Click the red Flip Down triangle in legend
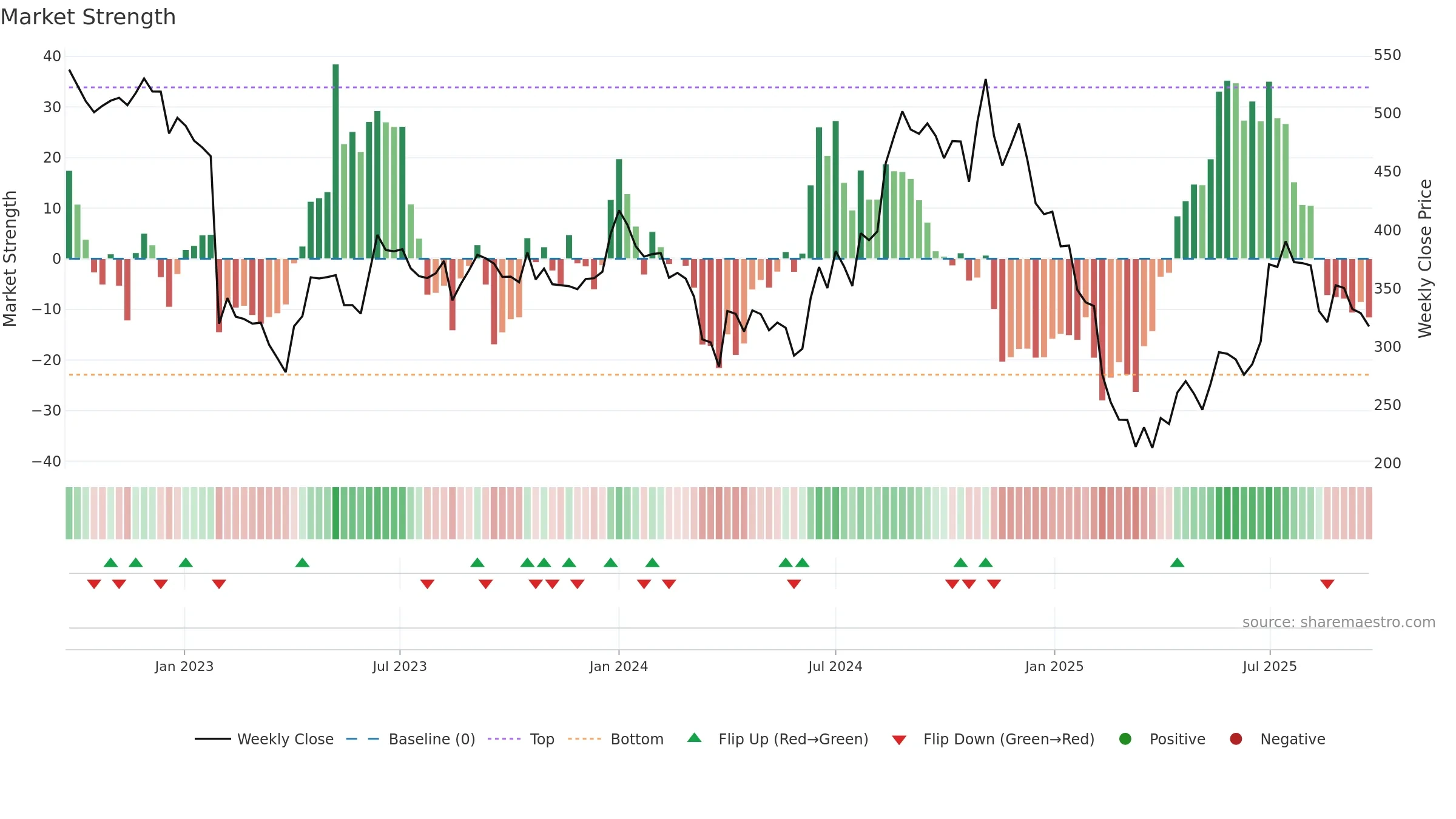 click(899, 740)
